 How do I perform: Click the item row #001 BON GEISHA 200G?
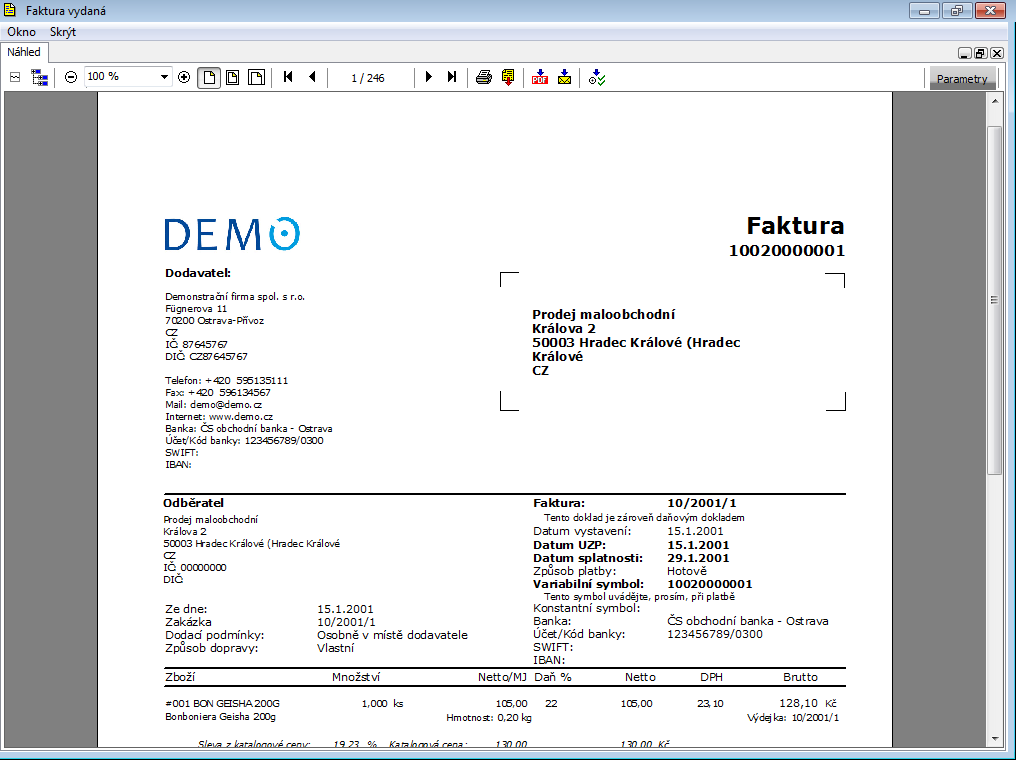tap(222, 703)
